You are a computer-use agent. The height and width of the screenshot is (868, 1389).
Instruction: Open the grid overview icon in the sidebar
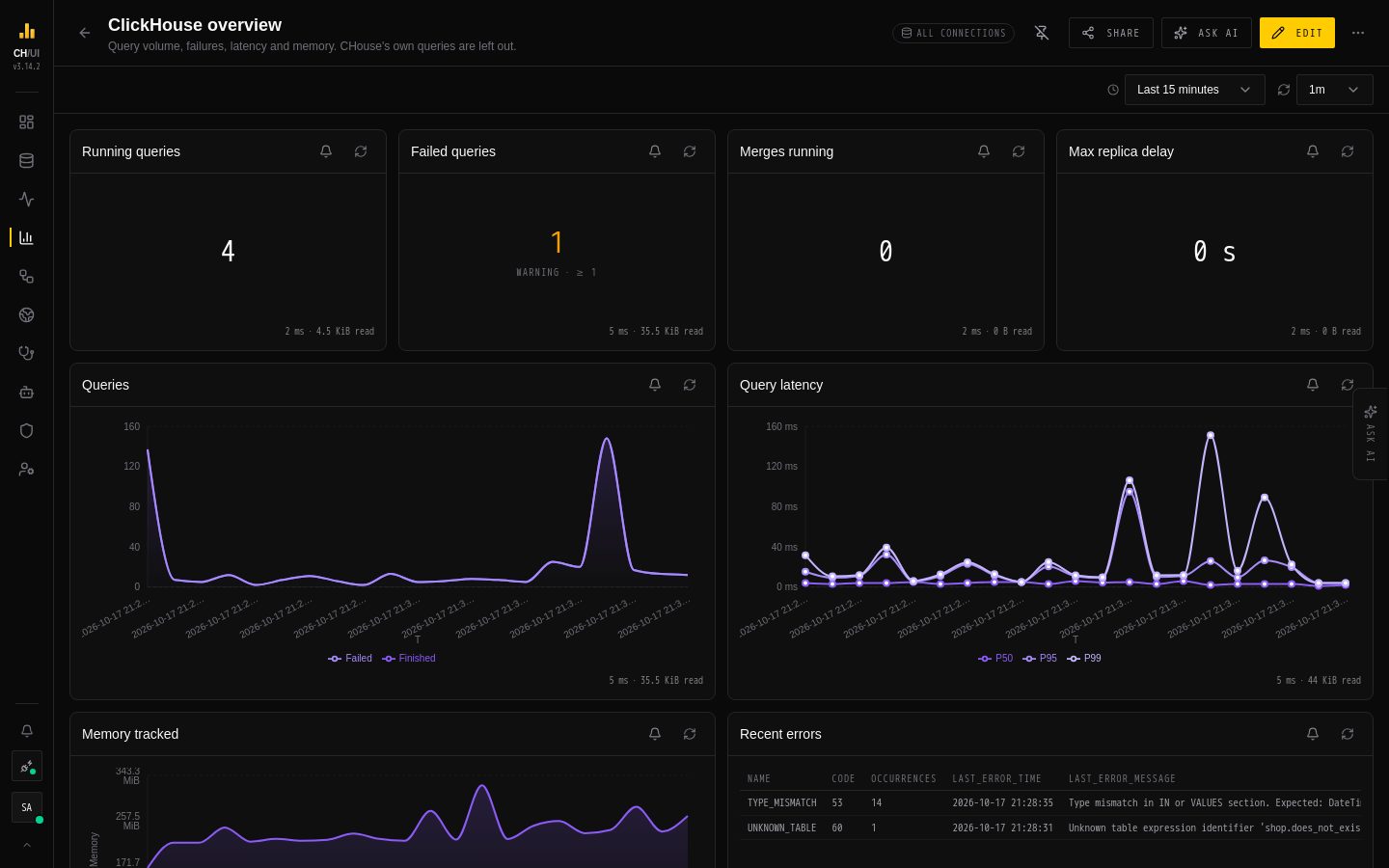[x=26, y=122]
